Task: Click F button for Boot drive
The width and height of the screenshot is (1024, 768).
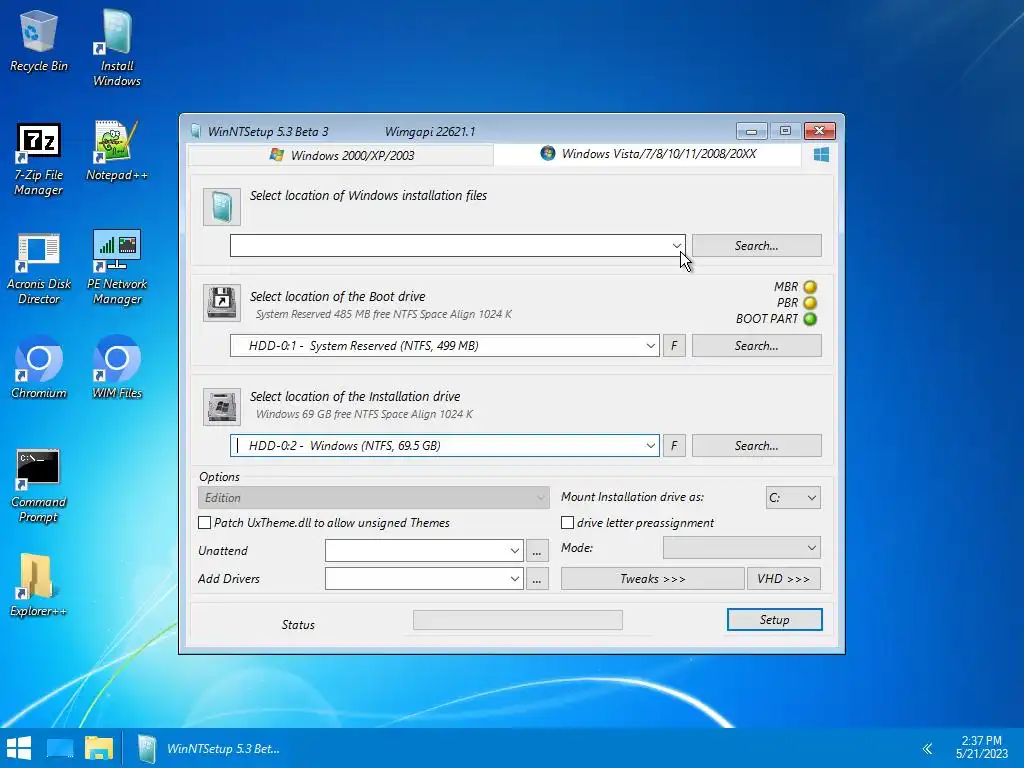Action: tap(674, 345)
